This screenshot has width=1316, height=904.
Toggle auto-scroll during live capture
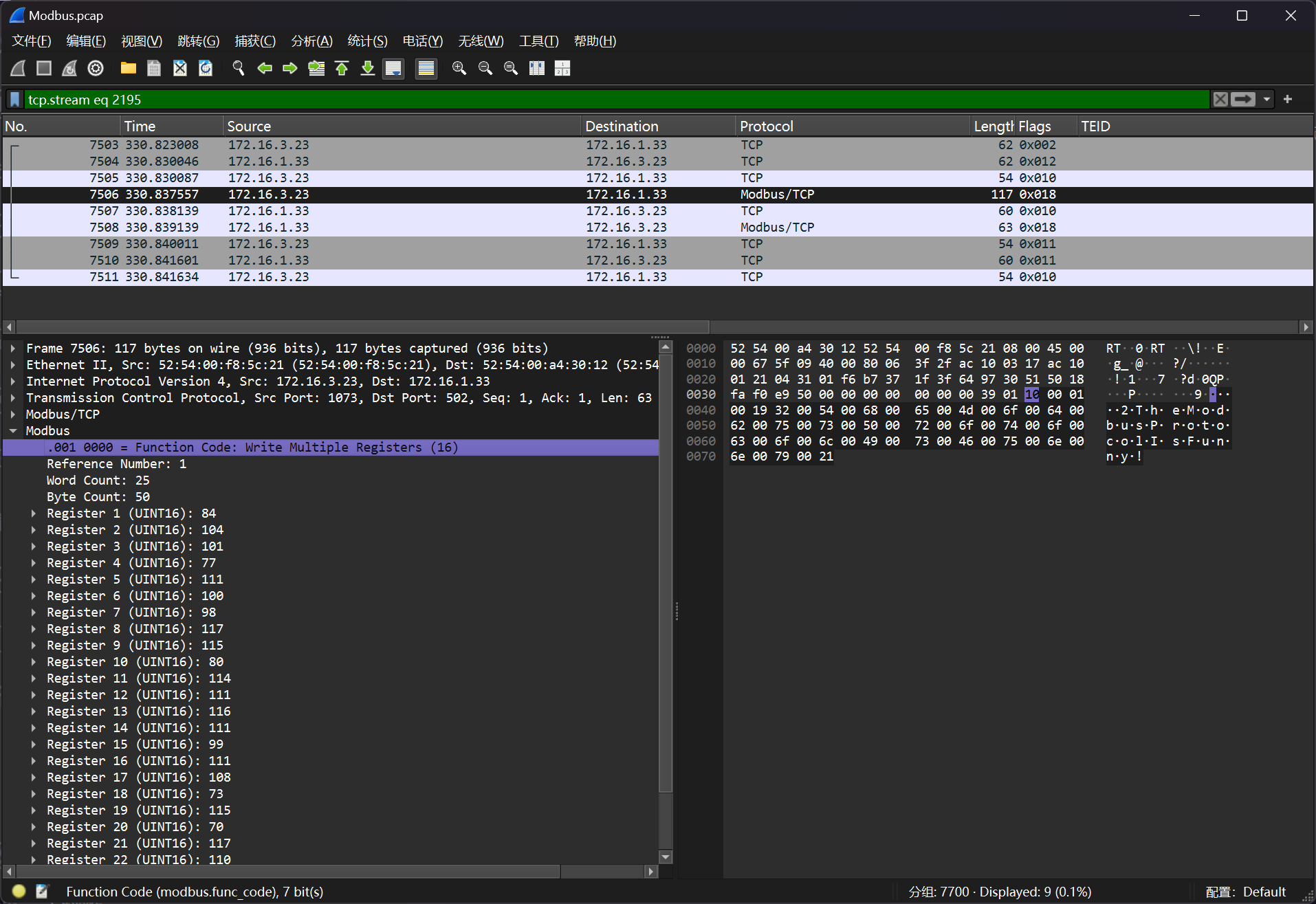pyautogui.click(x=393, y=68)
